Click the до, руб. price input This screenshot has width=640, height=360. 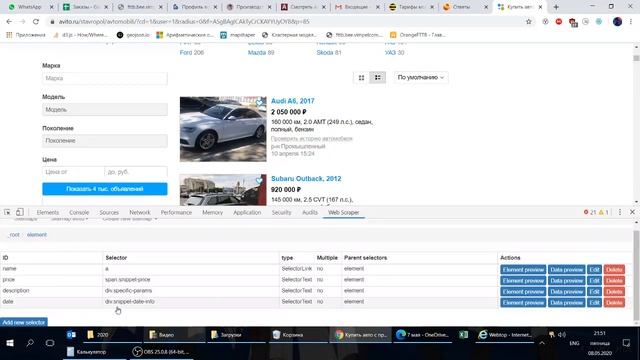coord(136,172)
